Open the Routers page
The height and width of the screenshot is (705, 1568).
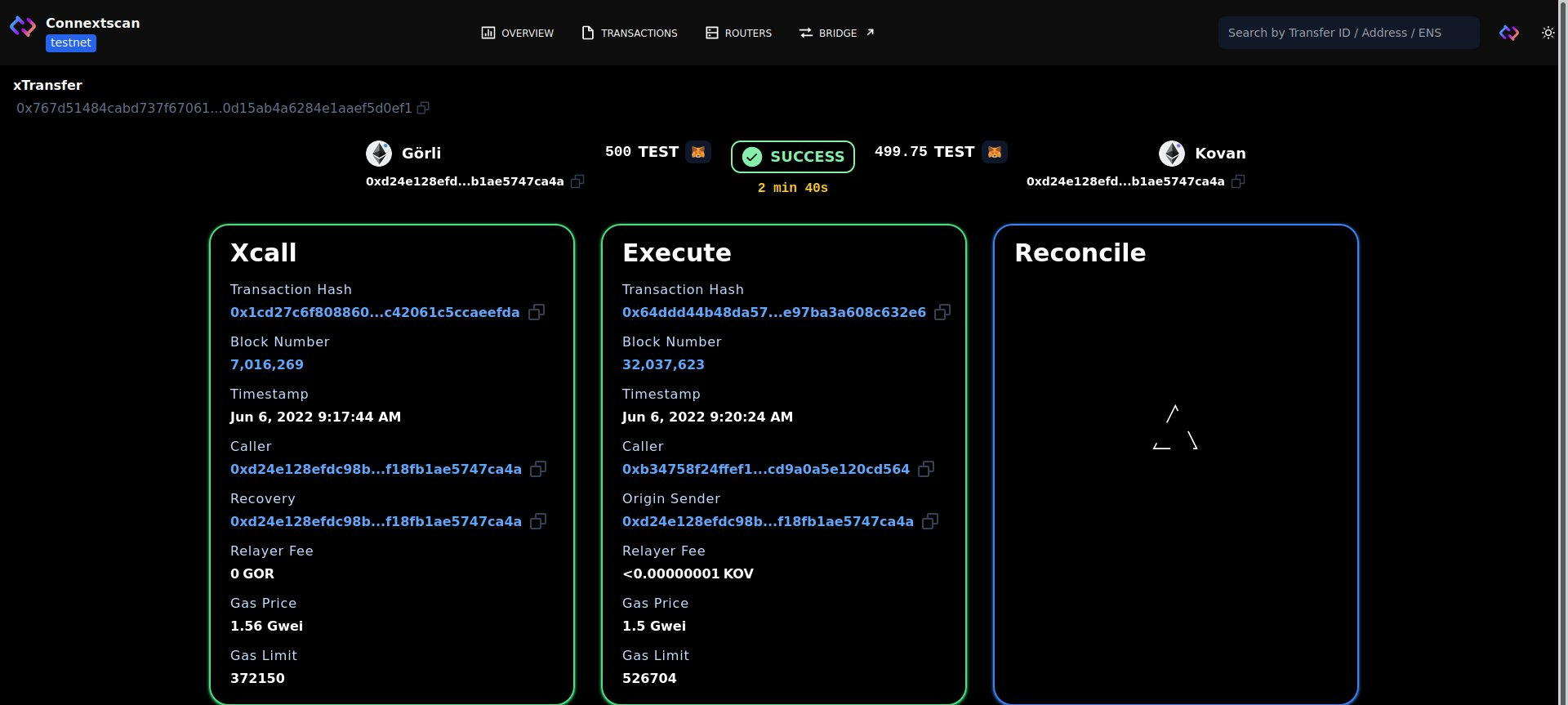738,33
